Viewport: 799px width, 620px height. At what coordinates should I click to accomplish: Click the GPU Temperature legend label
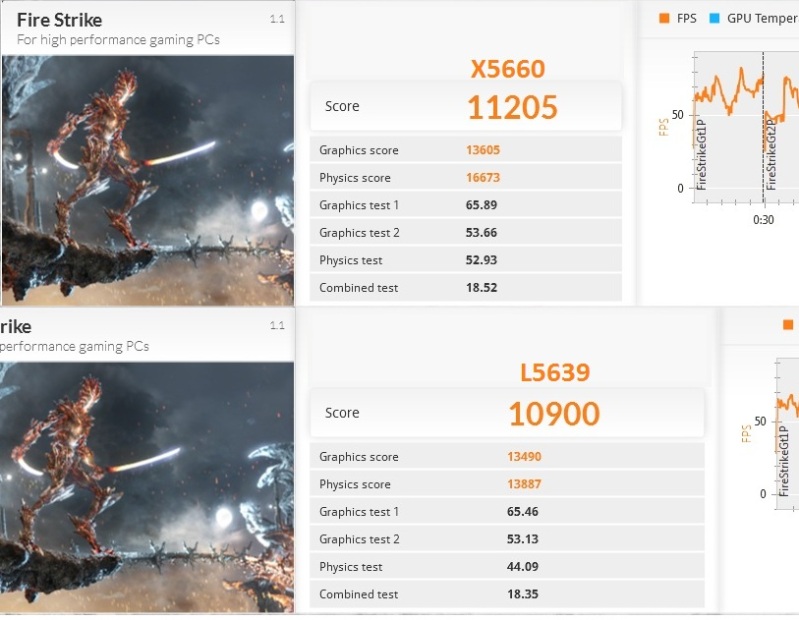pos(763,18)
